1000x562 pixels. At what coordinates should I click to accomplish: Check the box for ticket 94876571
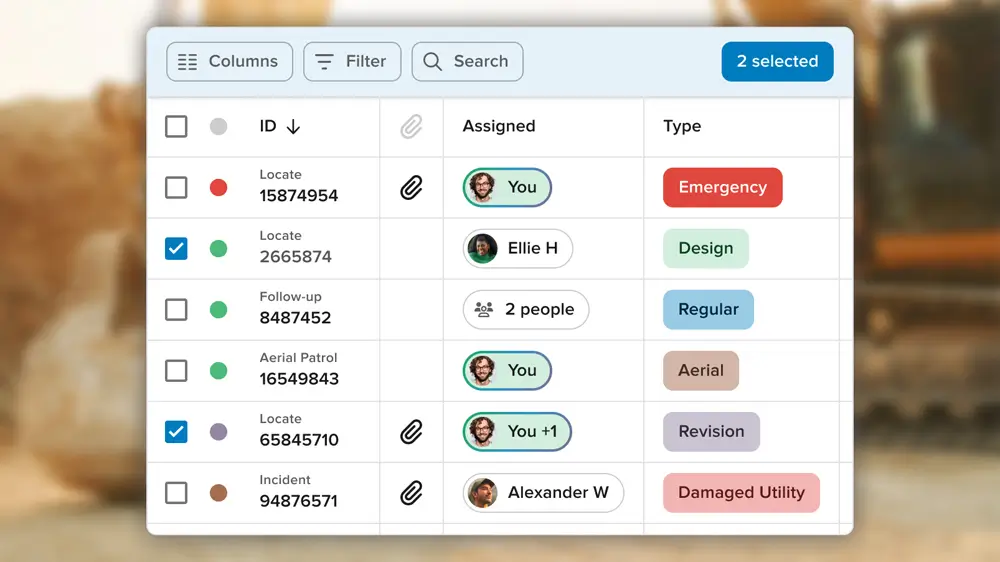[176, 493]
